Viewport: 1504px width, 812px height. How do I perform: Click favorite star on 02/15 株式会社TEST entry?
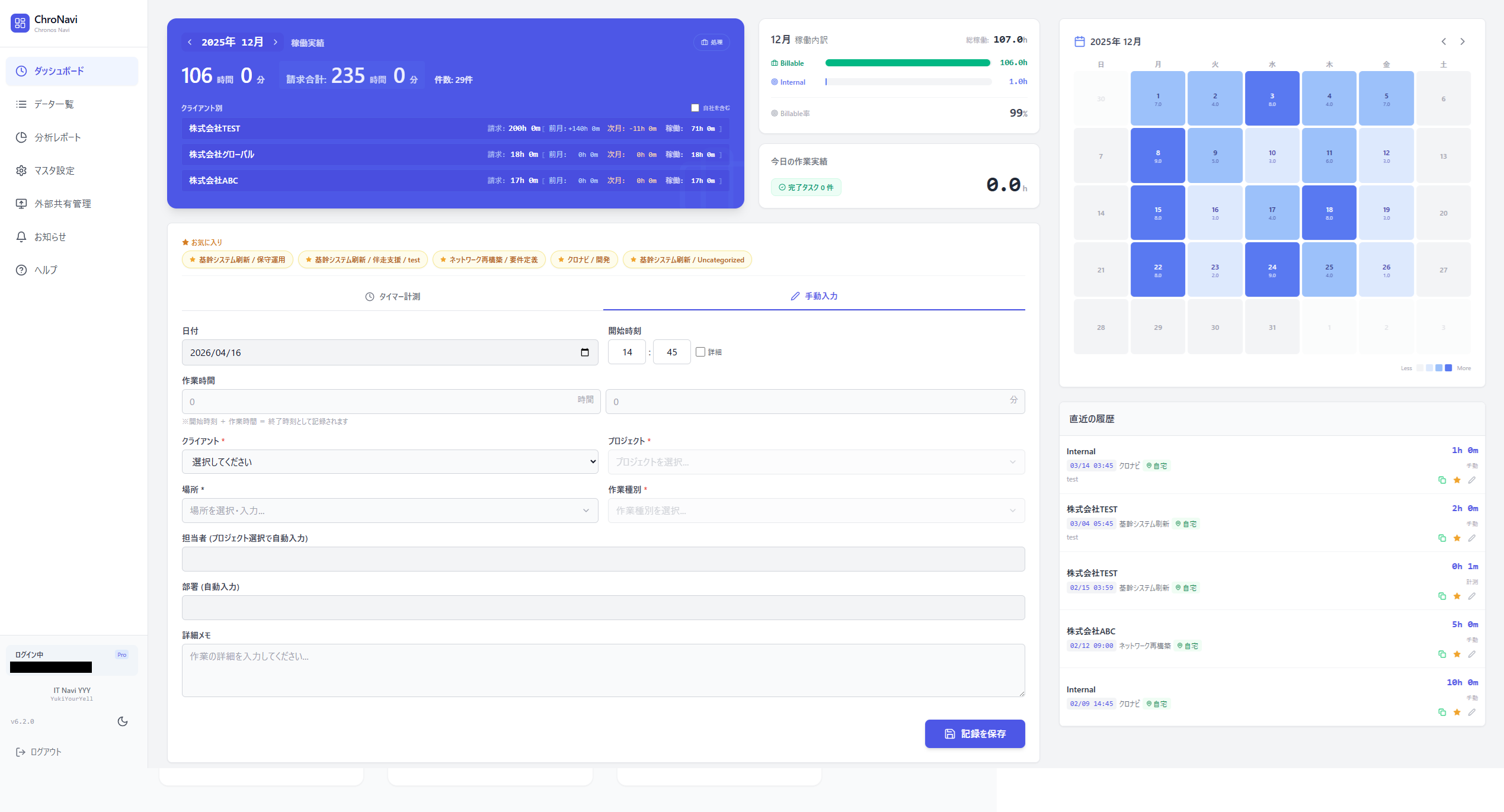click(x=1457, y=596)
